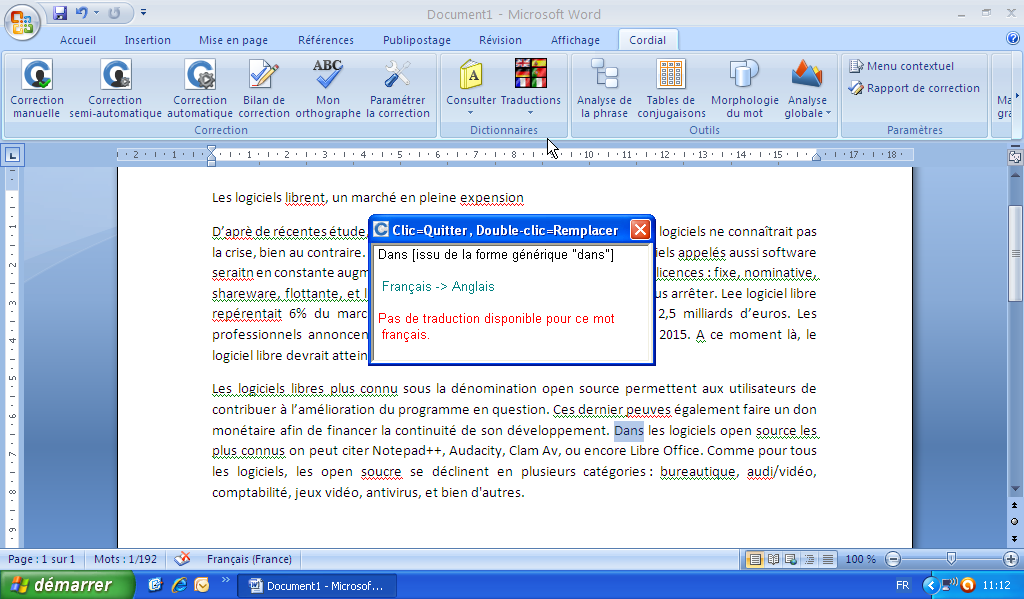The height and width of the screenshot is (599, 1024).
Task: Open Accueil ribbon tab
Action: pos(78,40)
